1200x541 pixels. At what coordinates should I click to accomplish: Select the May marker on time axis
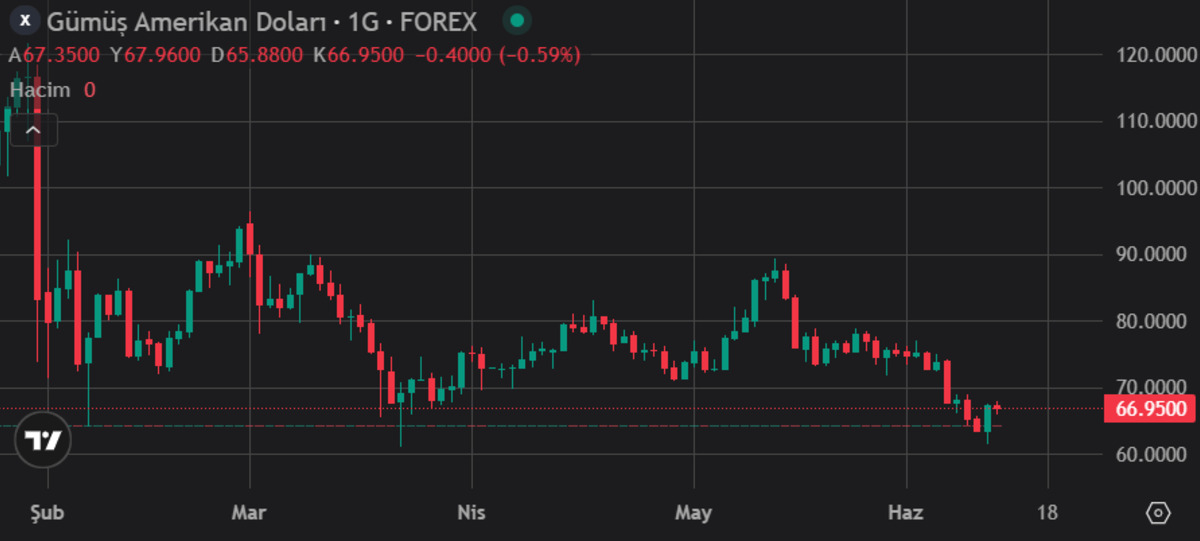click(693, 513)
